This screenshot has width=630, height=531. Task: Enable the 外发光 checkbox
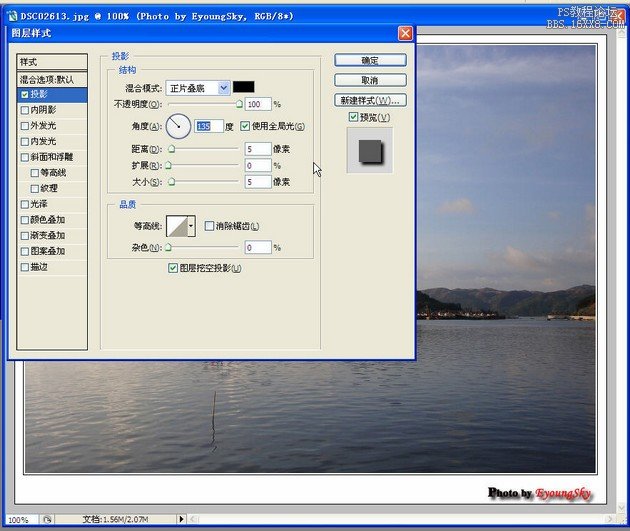click(x=25, y=126)
